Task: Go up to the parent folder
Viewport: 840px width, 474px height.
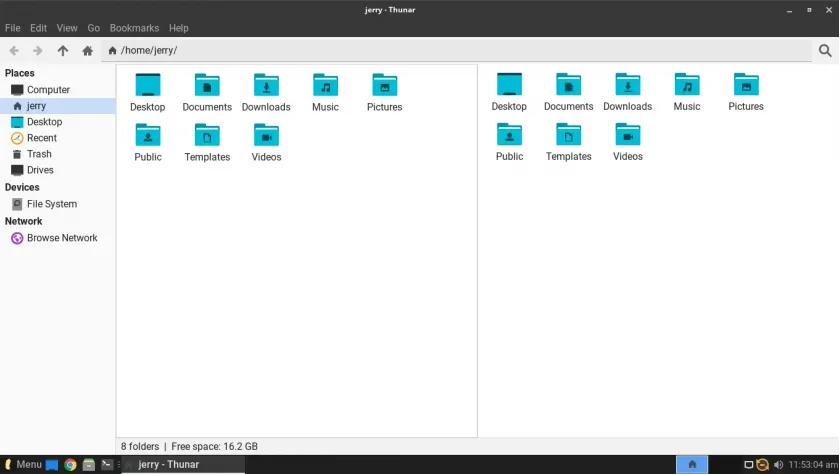Action: point(63,50)
